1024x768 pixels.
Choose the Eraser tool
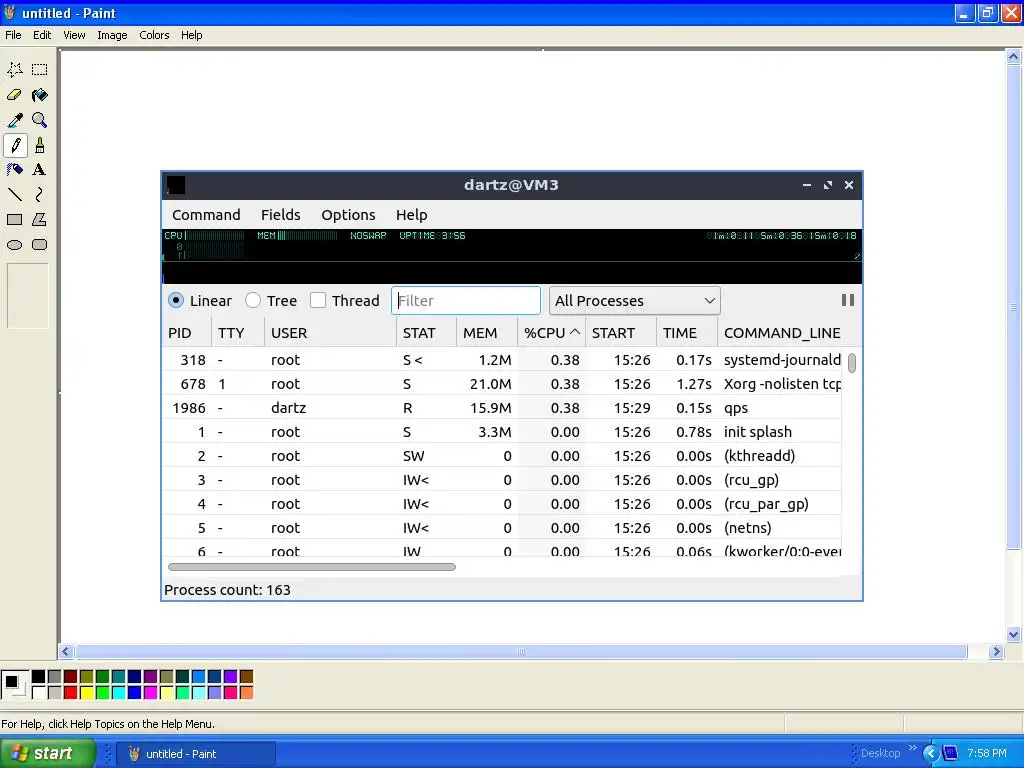15,95
